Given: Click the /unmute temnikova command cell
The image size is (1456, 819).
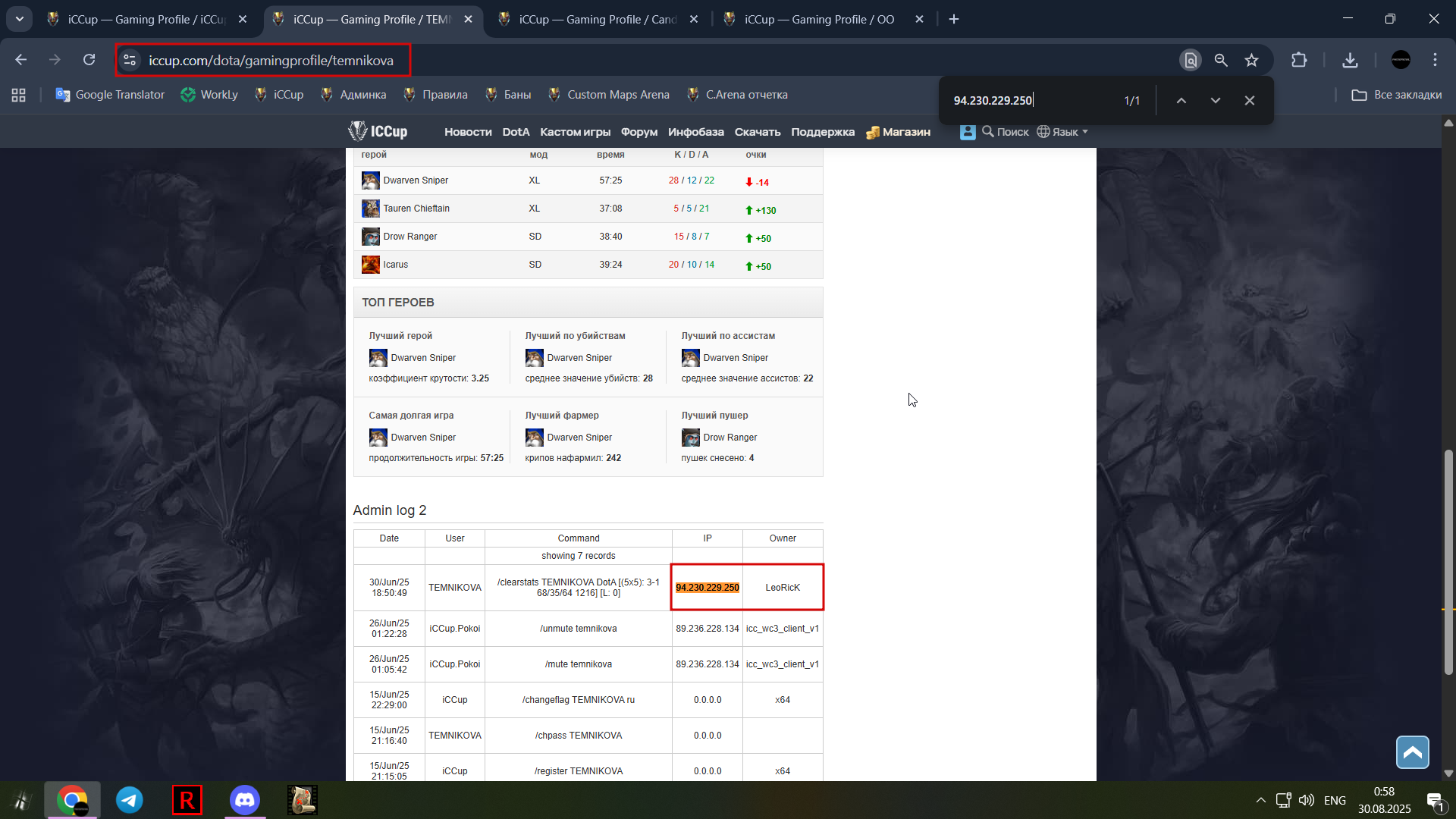Looking at the screenshot, I should pos(579,629).
